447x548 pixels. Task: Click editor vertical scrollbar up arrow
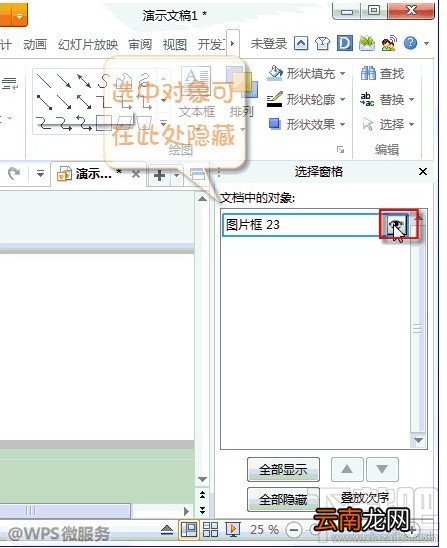tap(202, 199)
